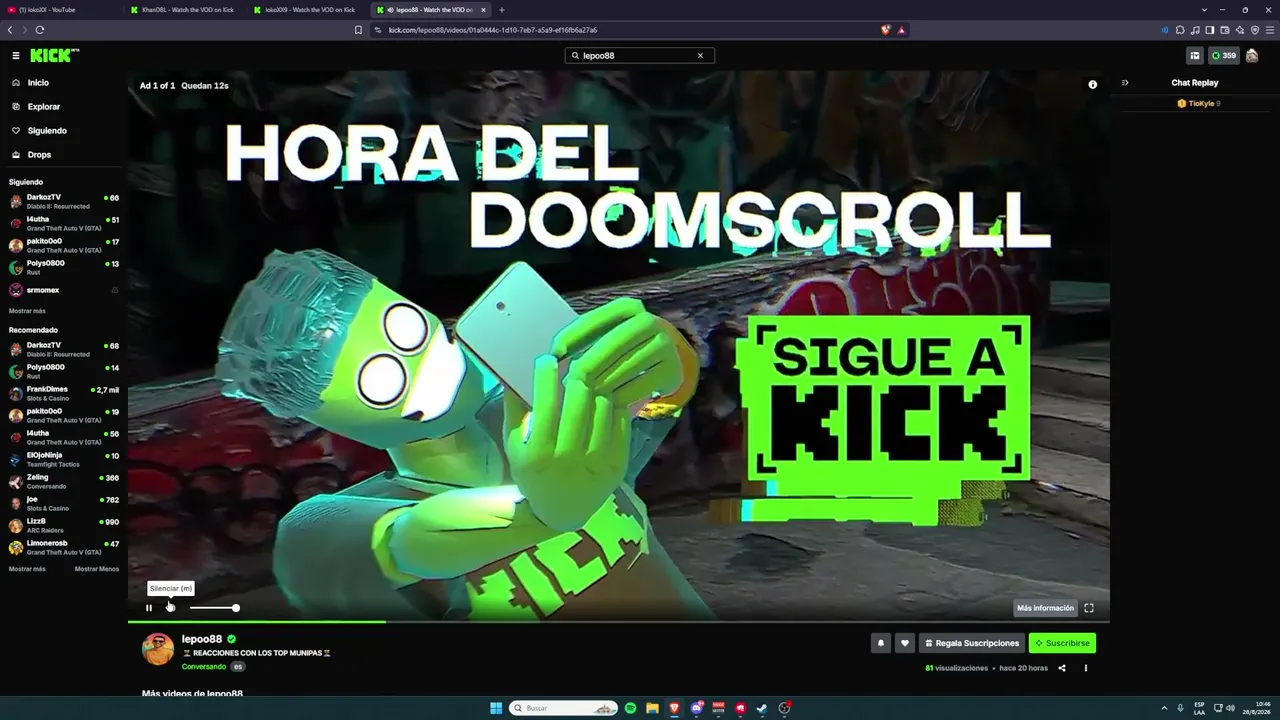Click the taskbar Buscar search box
Viewport: 1280px width, 720px height.
coord(564,708)
